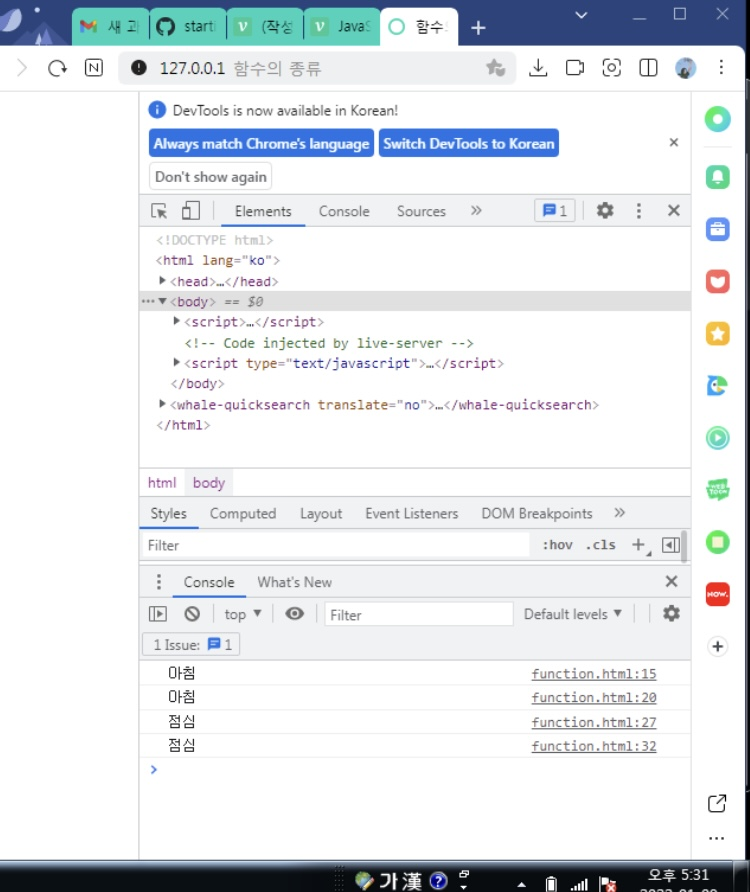Image resolution: width=750 pixels, height=892 pixels.
Task: Switch to the top Console tab
Action: [x=344, y=211]
